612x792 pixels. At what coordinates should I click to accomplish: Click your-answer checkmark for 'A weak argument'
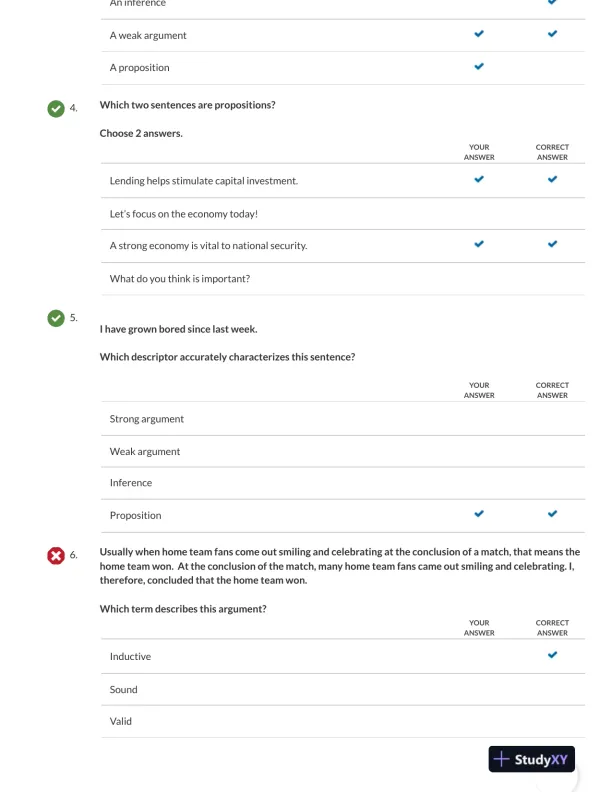(479, 35)
